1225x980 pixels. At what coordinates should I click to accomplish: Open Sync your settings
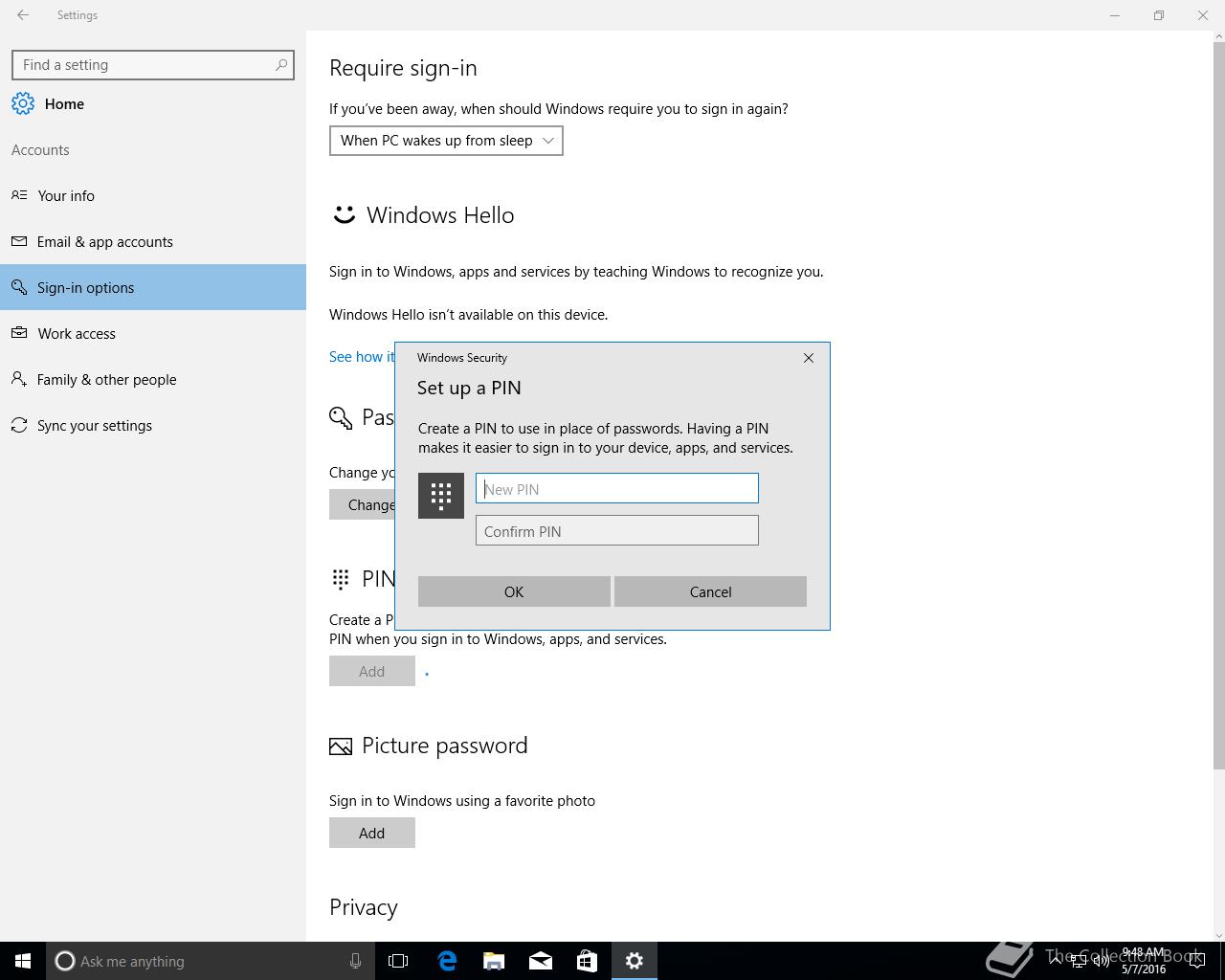(153, 425)
